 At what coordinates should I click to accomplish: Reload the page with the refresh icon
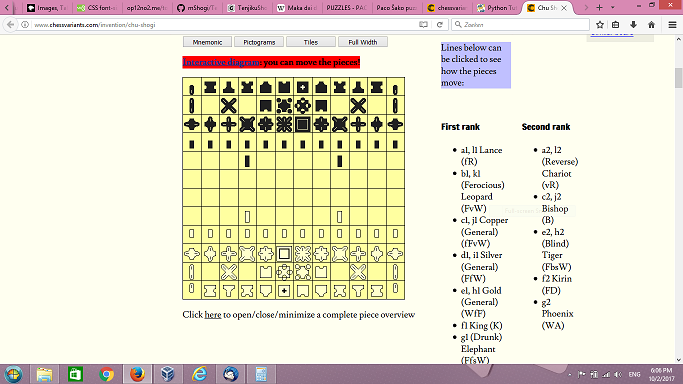click(440, 25)
